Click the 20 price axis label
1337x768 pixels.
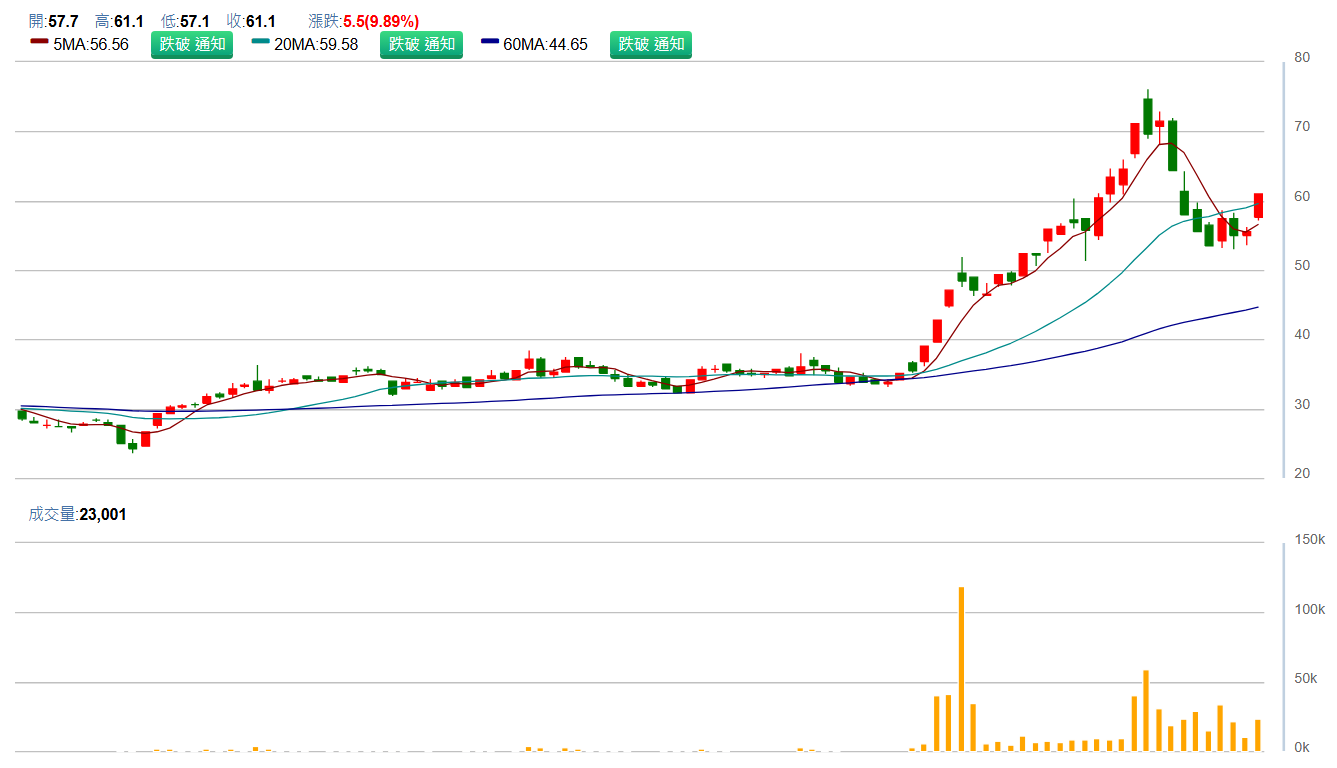(1302, 474)
